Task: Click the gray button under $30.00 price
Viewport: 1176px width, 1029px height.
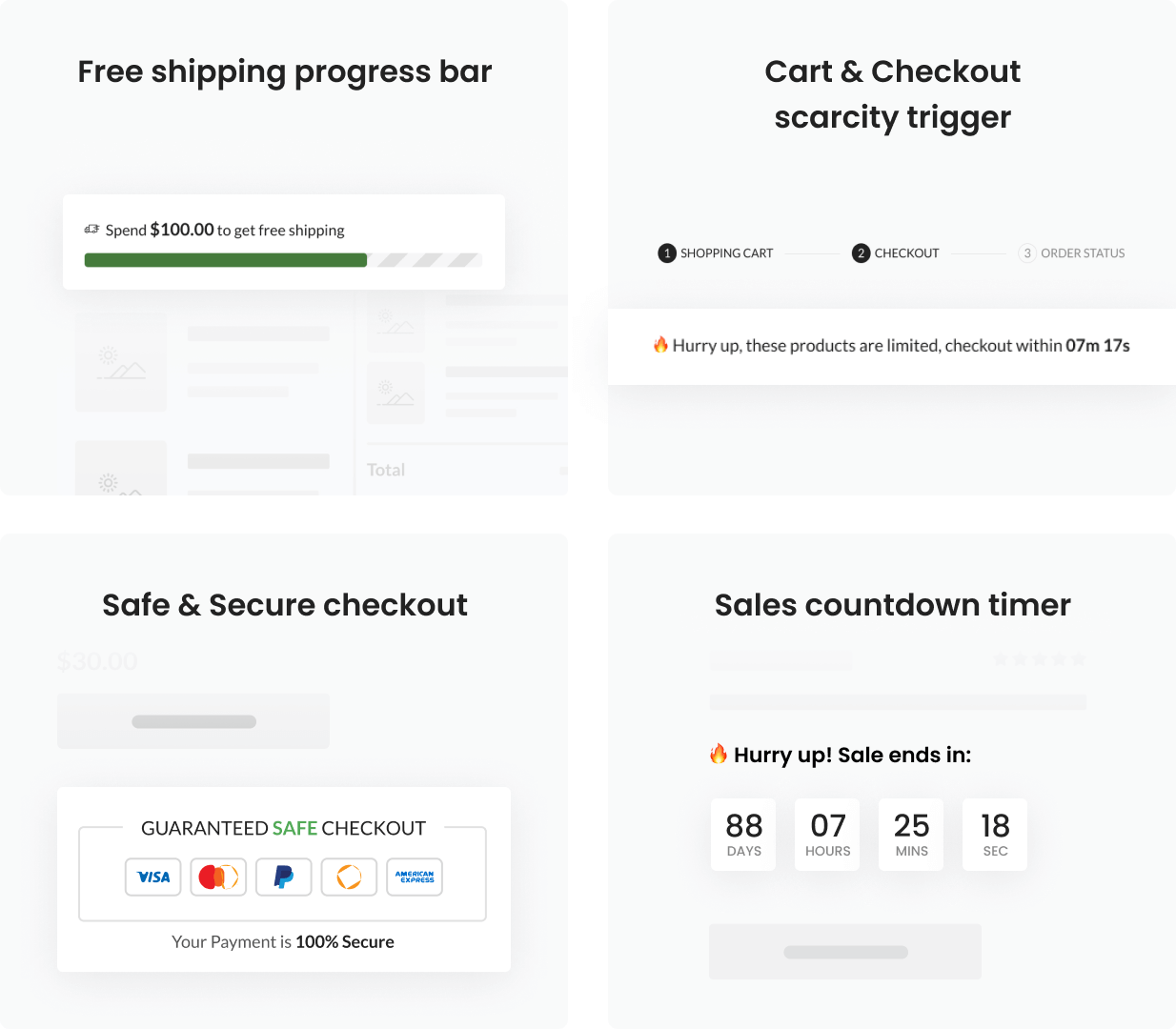Action: (193, 721)
